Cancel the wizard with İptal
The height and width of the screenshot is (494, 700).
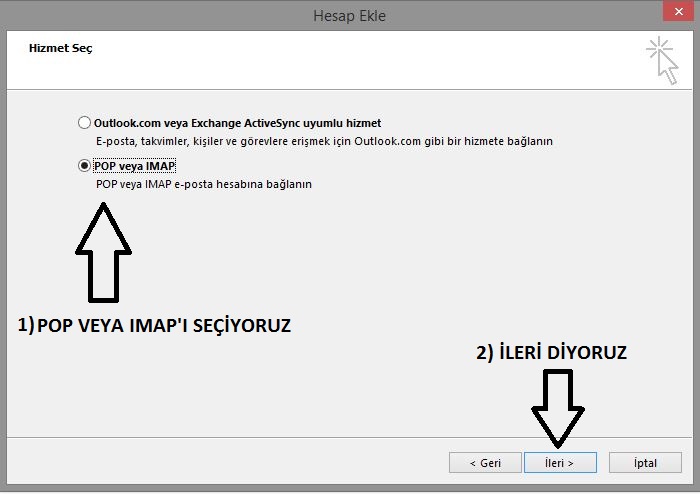click(644, 463)
